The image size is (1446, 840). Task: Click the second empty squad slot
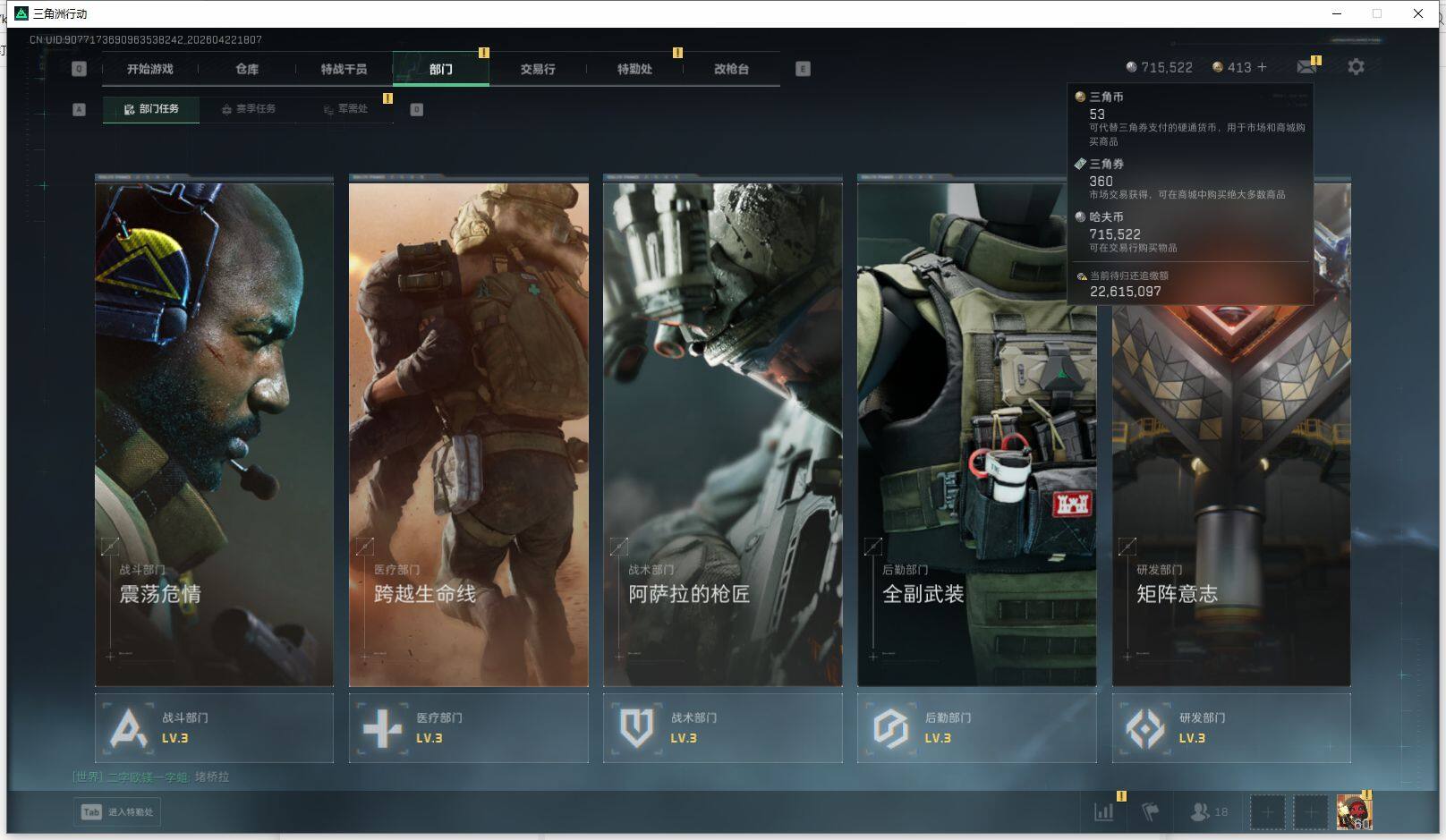(1311, 812)
